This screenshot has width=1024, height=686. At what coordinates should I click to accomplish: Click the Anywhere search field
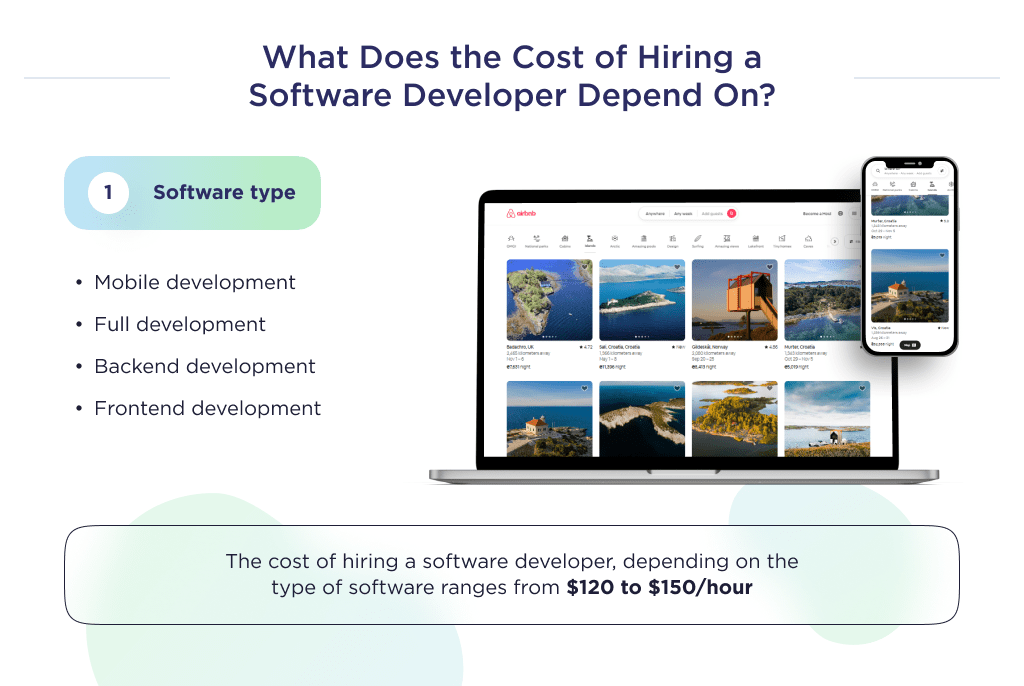pos(656,212)
